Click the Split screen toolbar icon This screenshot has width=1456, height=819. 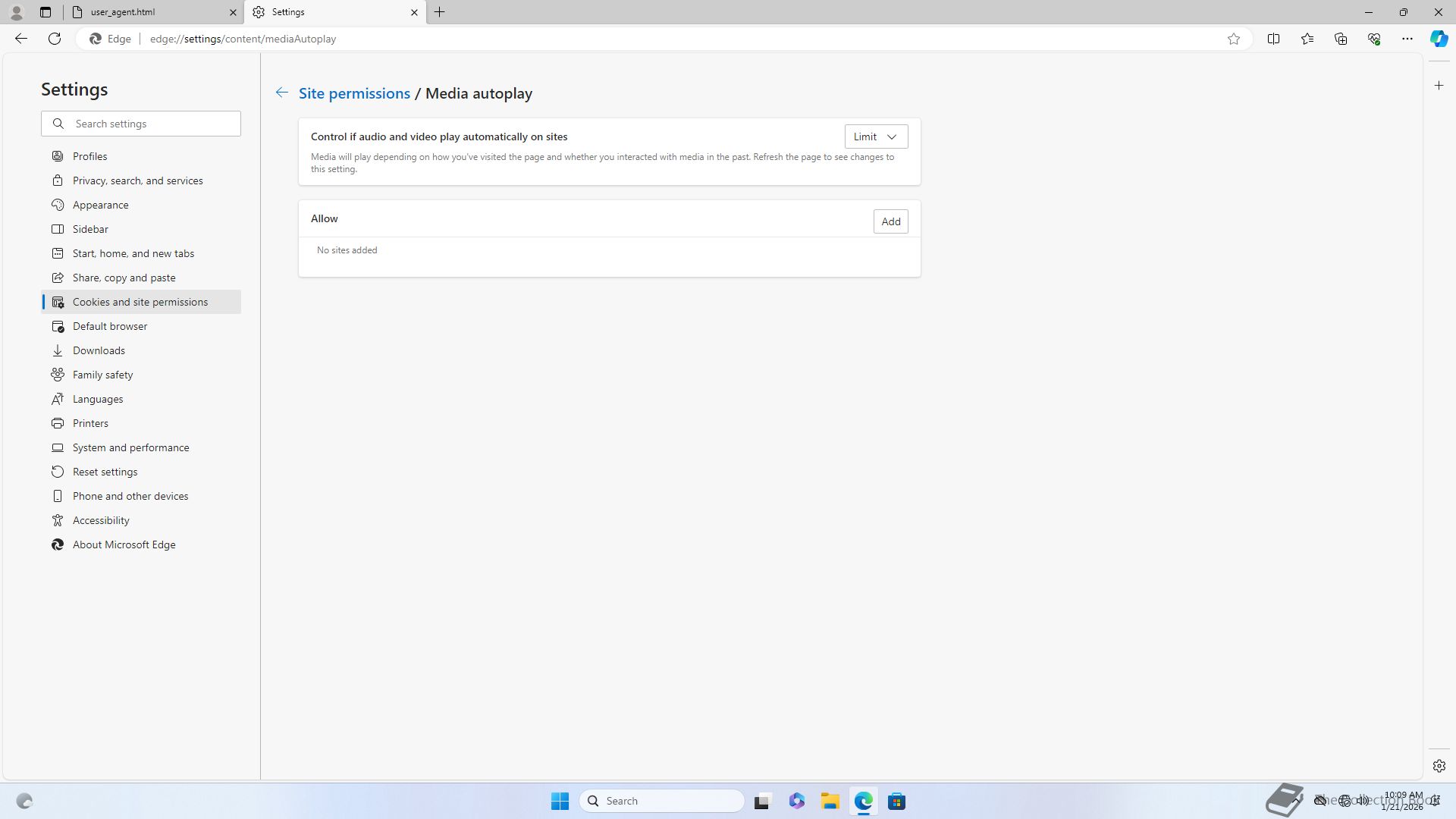(x=1273, y=39)
